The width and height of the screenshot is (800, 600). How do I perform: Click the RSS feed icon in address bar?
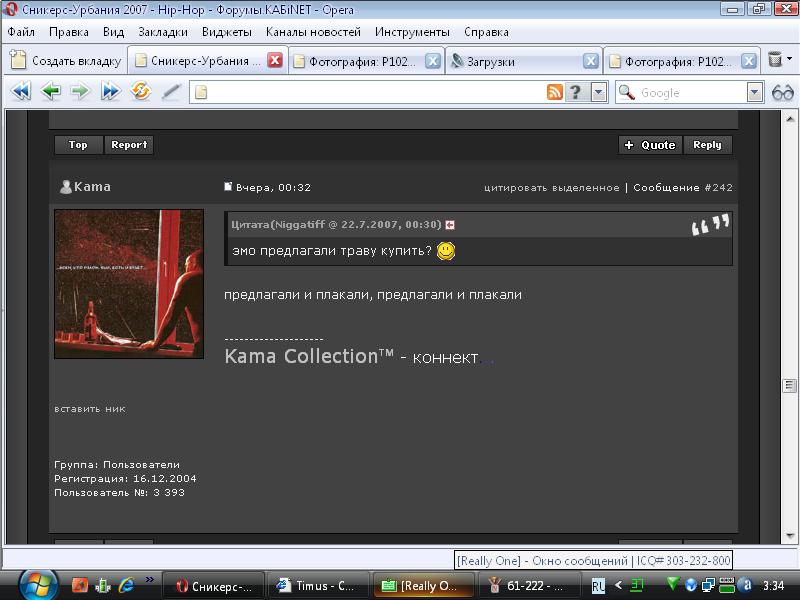coord(554,92)
